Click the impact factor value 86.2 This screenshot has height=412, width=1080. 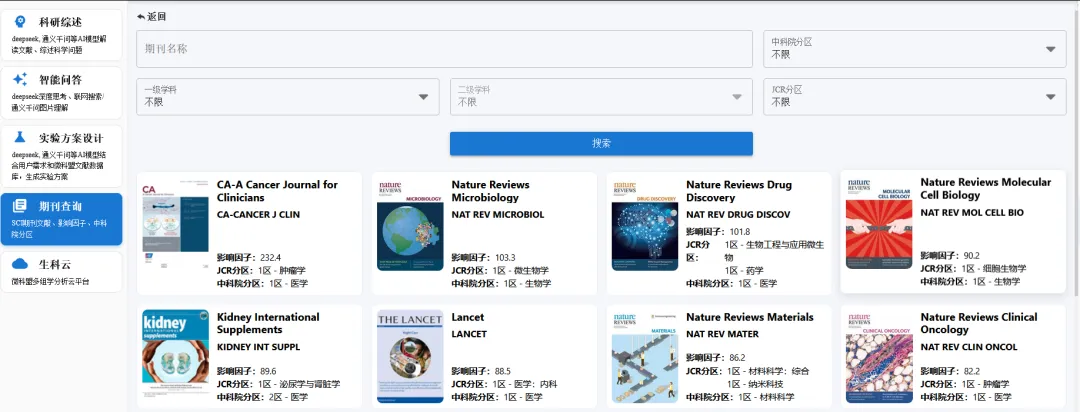(738, 358)
